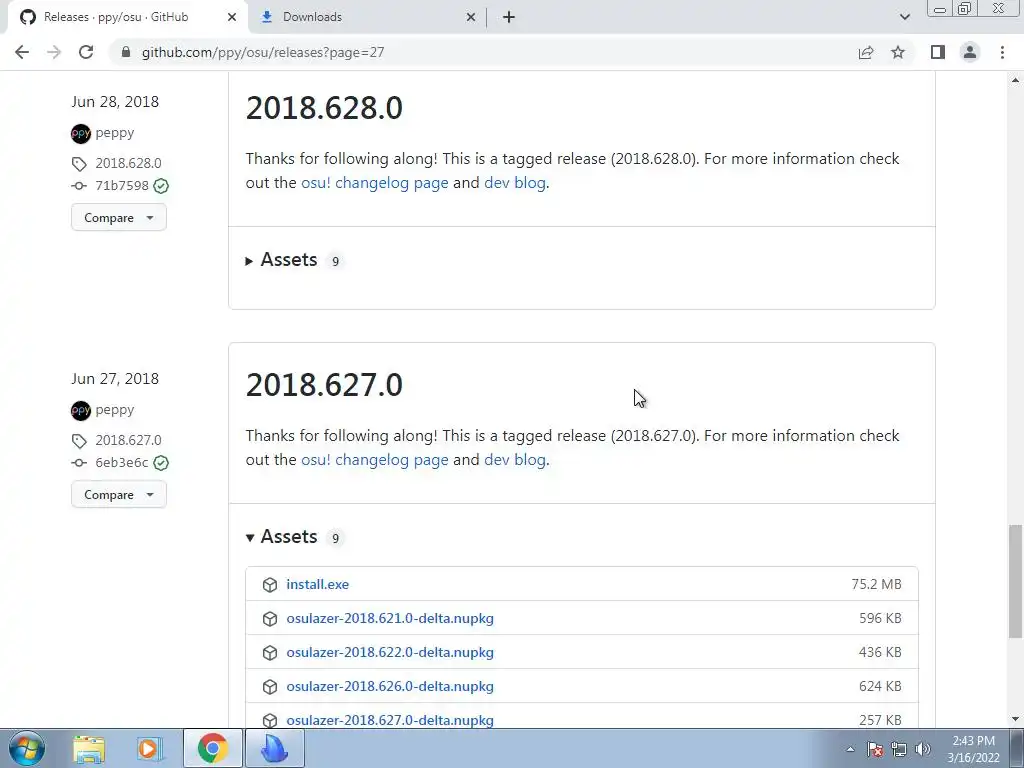This screenshot has width=1024, height=768.
Task: Open Compare dropdown for 2018.627.0
Action: [119, 494]
